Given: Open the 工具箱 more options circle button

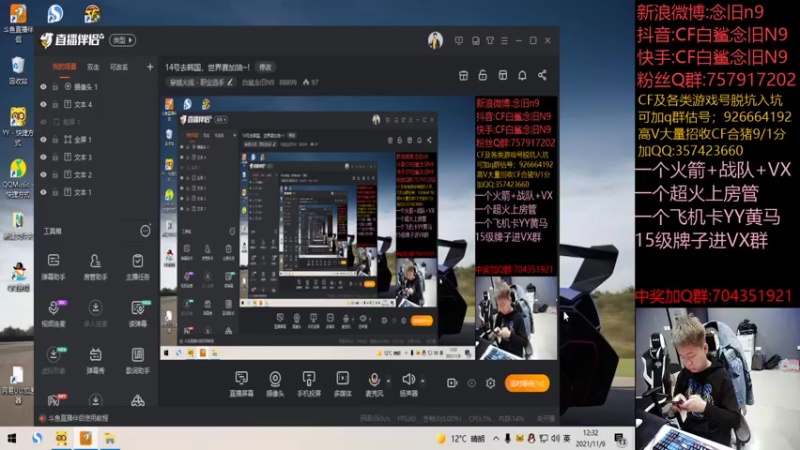Looking at the screenshot, I should pyautogui.click(x=145, y=231).
